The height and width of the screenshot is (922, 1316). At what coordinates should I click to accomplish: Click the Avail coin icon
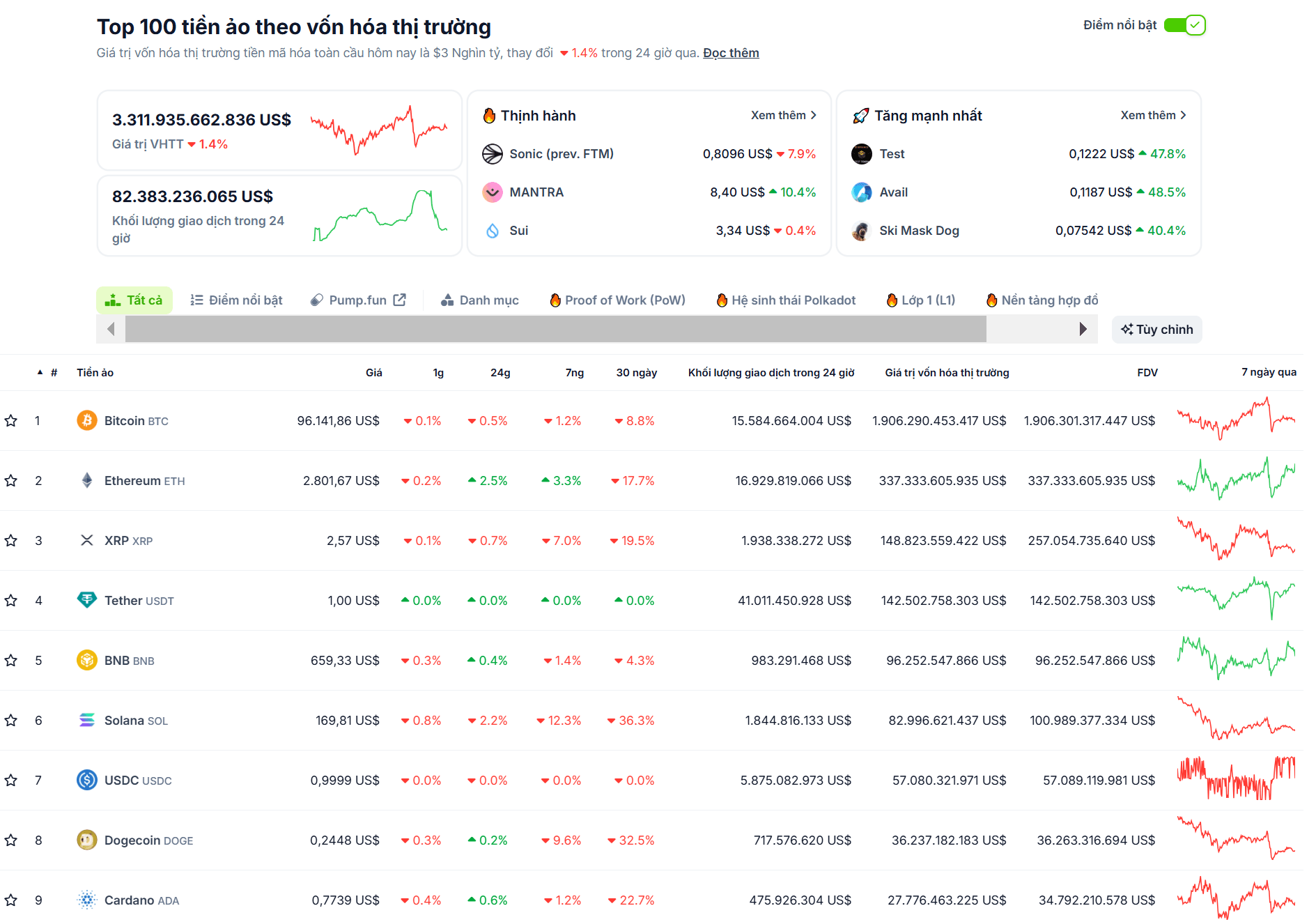click(x=862, y=192)
